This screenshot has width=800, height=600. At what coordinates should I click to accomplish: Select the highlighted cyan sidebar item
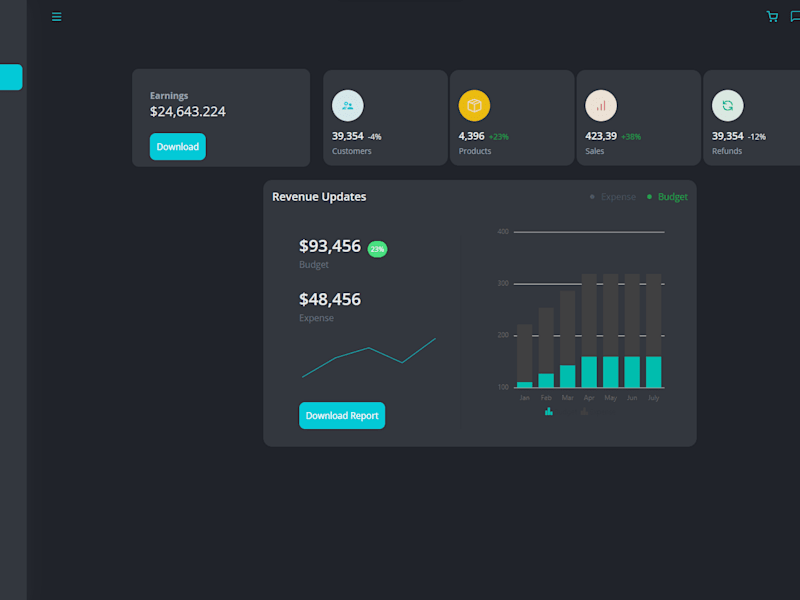point(11,77)
